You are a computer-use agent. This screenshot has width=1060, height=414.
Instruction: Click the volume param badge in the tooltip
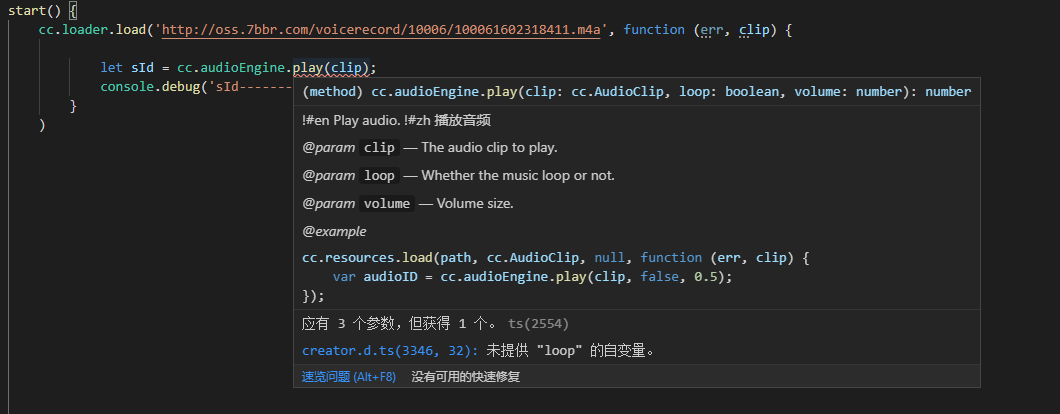coord(386,204)
